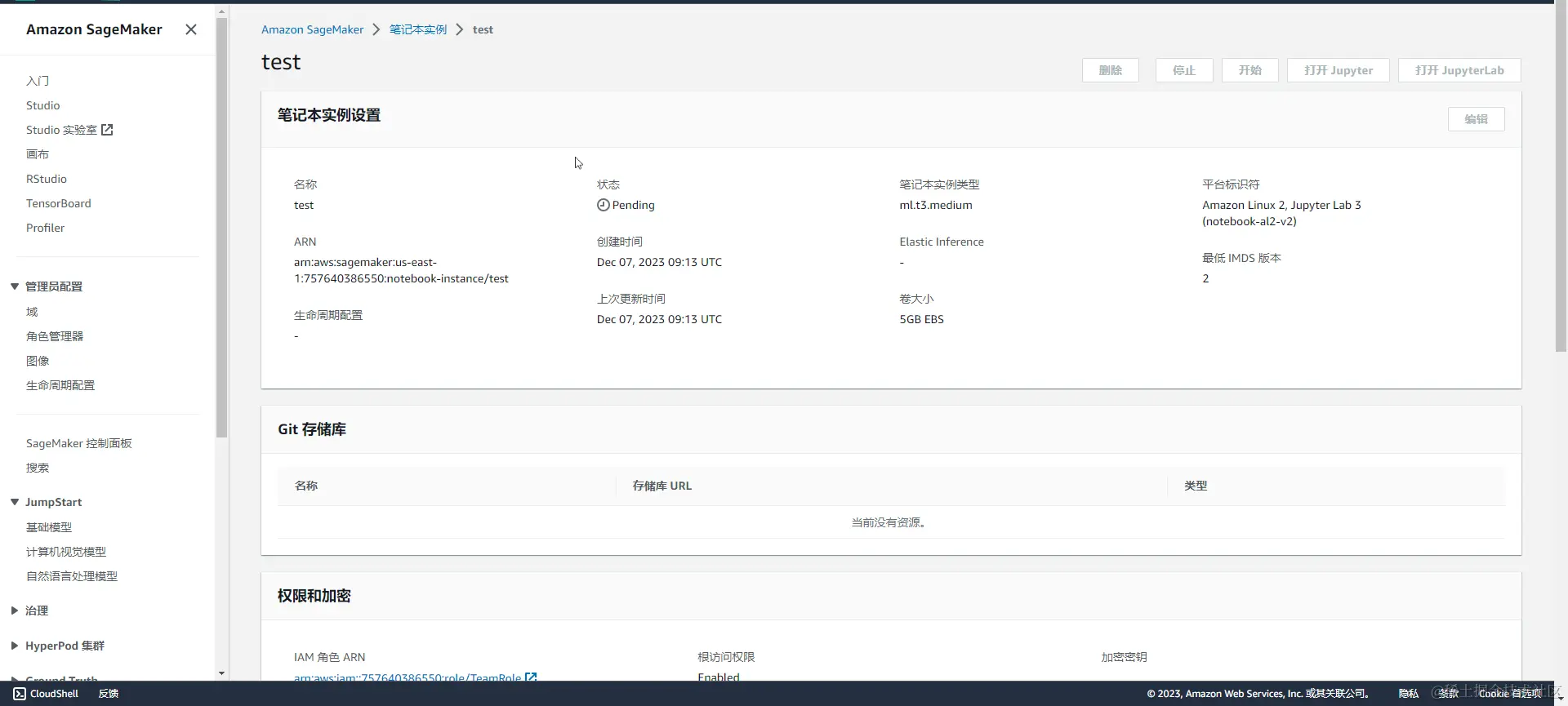The image size is (1568, 706).
Task: Expand the HyperPod 集群 section
Action: tap(15, 646)
